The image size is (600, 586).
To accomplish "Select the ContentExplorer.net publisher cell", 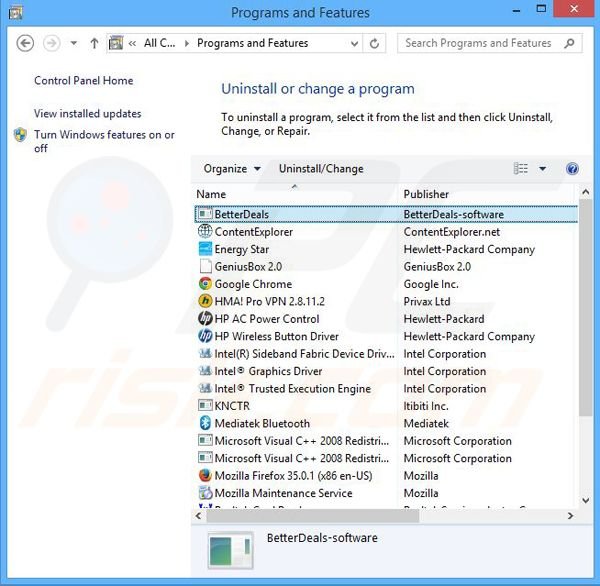I will (452, 232).
